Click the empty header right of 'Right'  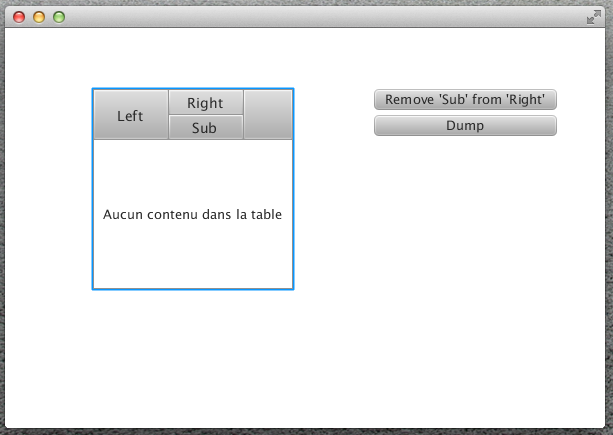click(267, 115)
